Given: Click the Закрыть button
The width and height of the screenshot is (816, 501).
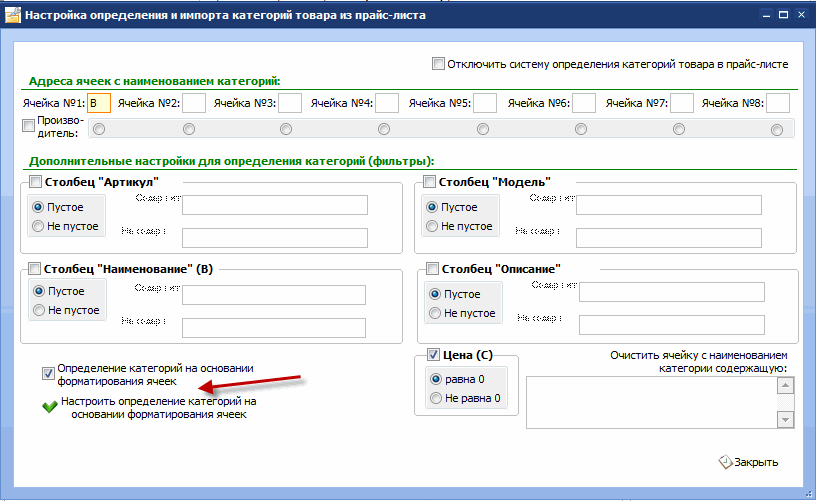Looking at the screenshot, I should pos(749,462).
